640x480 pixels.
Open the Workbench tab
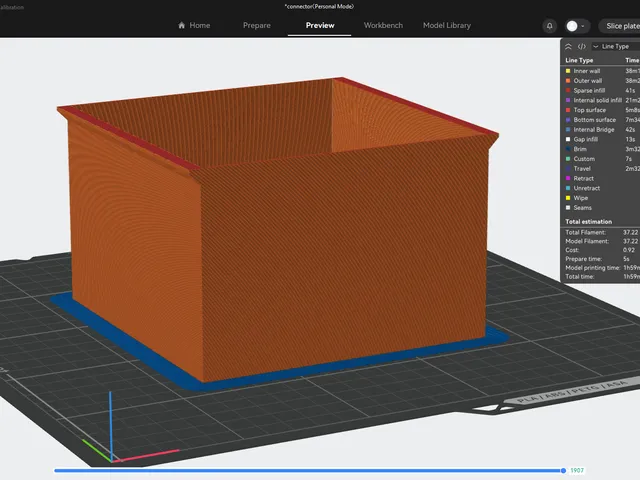coord(383,25)
